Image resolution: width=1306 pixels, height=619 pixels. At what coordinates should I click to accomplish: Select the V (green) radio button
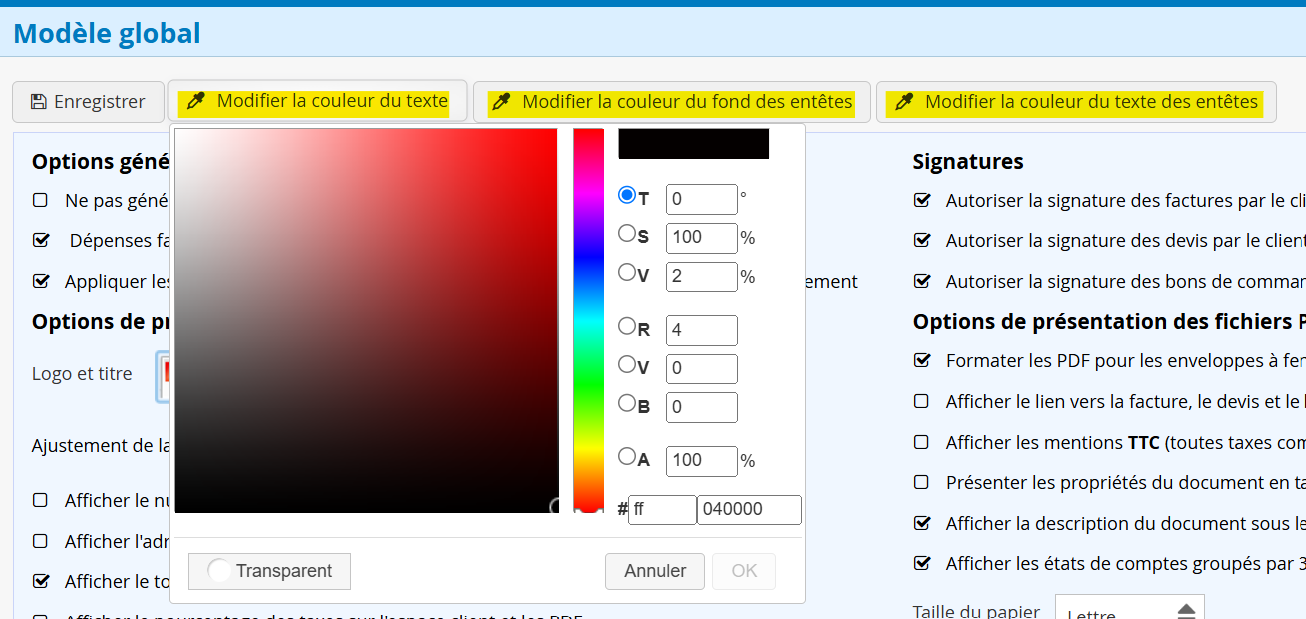coord(627,364)
